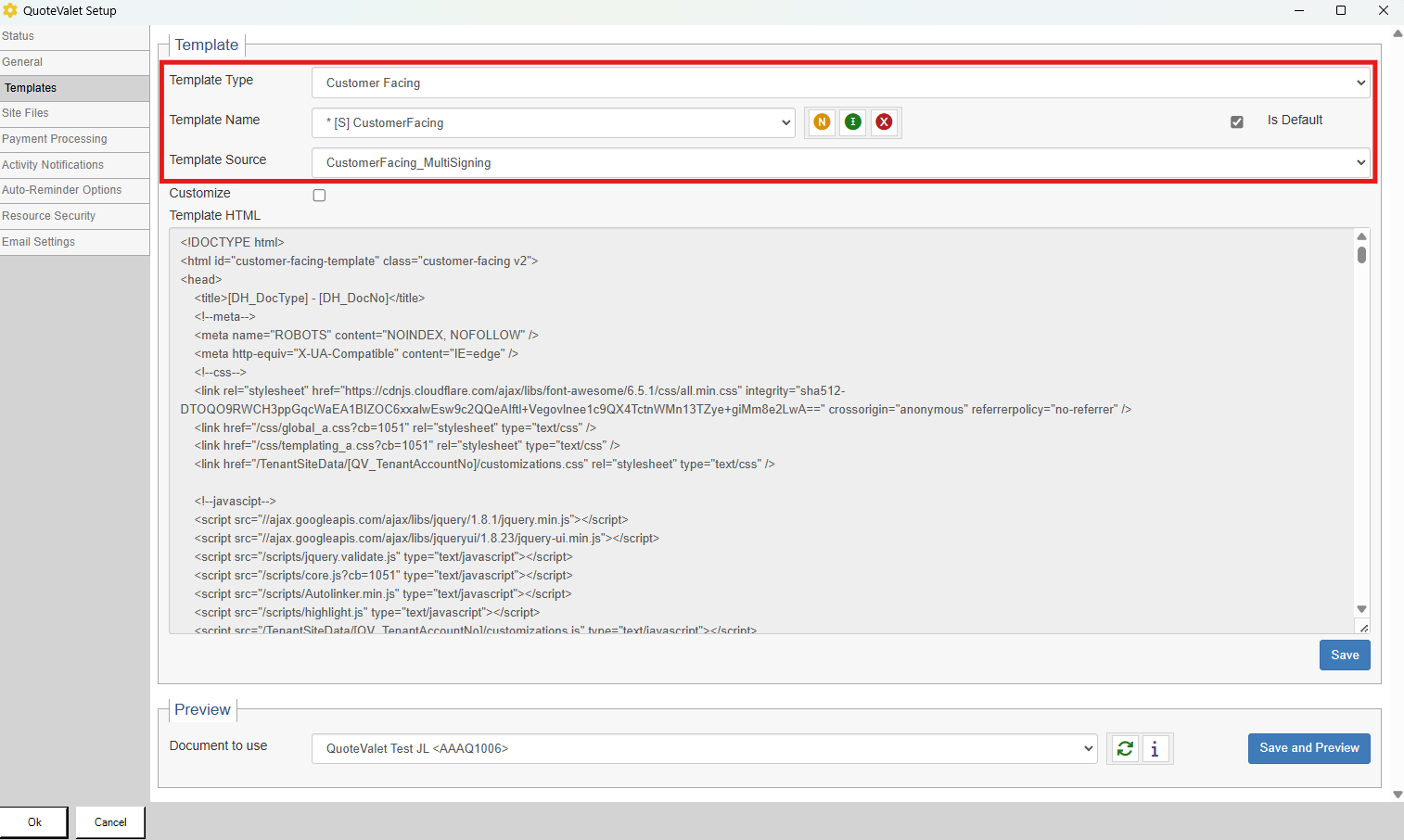1404x840 pixels.
Task: Click the HTML editor scroll up arrow
Action: click(1361, 236)
